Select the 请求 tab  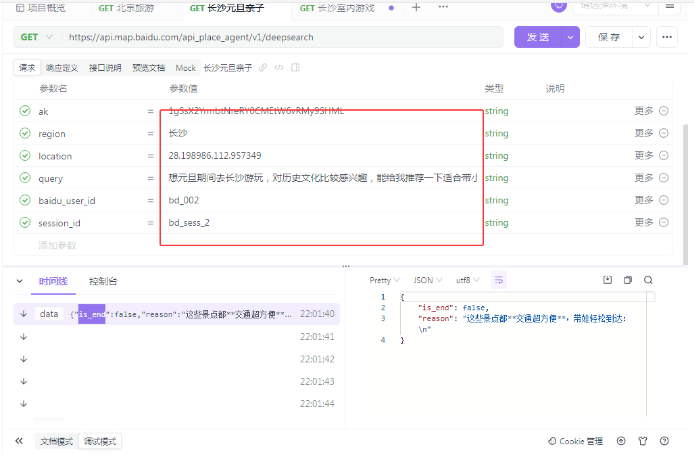point(27,68)
